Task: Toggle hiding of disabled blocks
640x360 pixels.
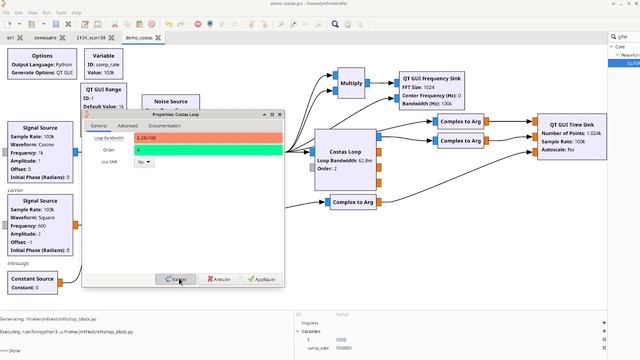Action: (x=318, y=24)
